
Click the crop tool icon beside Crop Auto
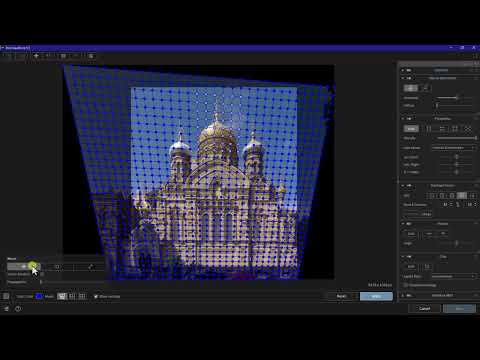tap(427, 267)
